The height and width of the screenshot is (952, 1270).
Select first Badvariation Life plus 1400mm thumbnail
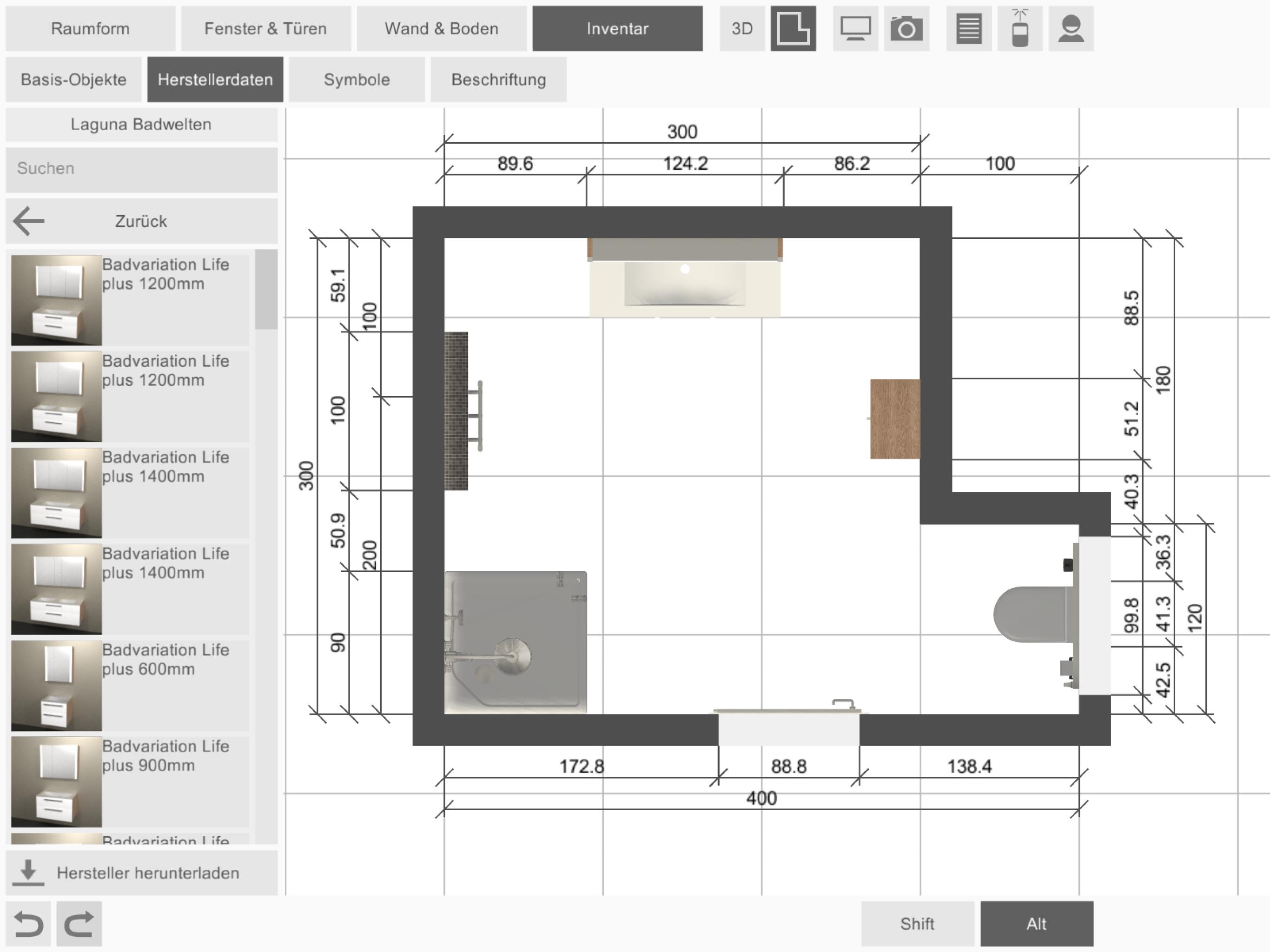(56, 493)
